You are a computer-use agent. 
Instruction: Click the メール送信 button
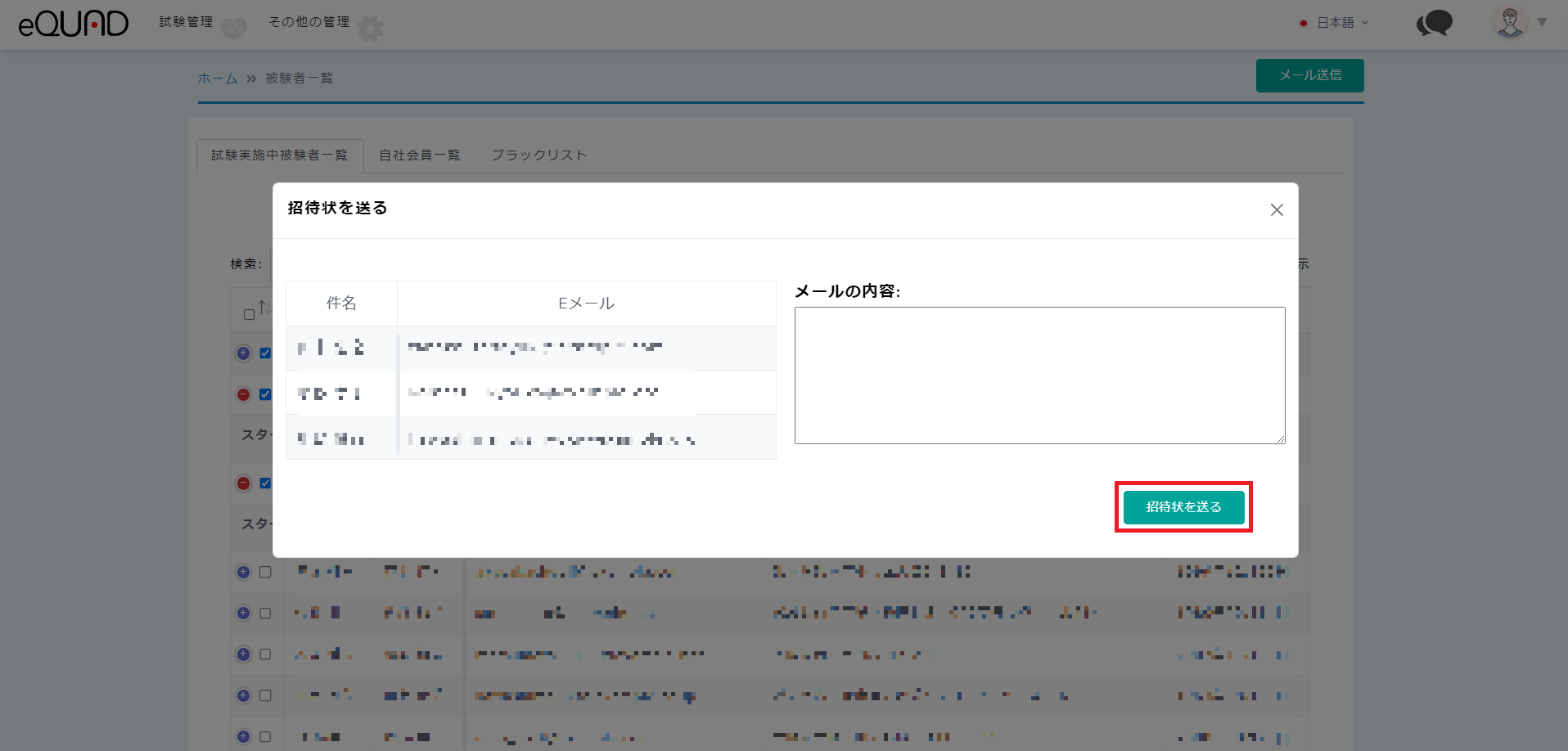1309,75
